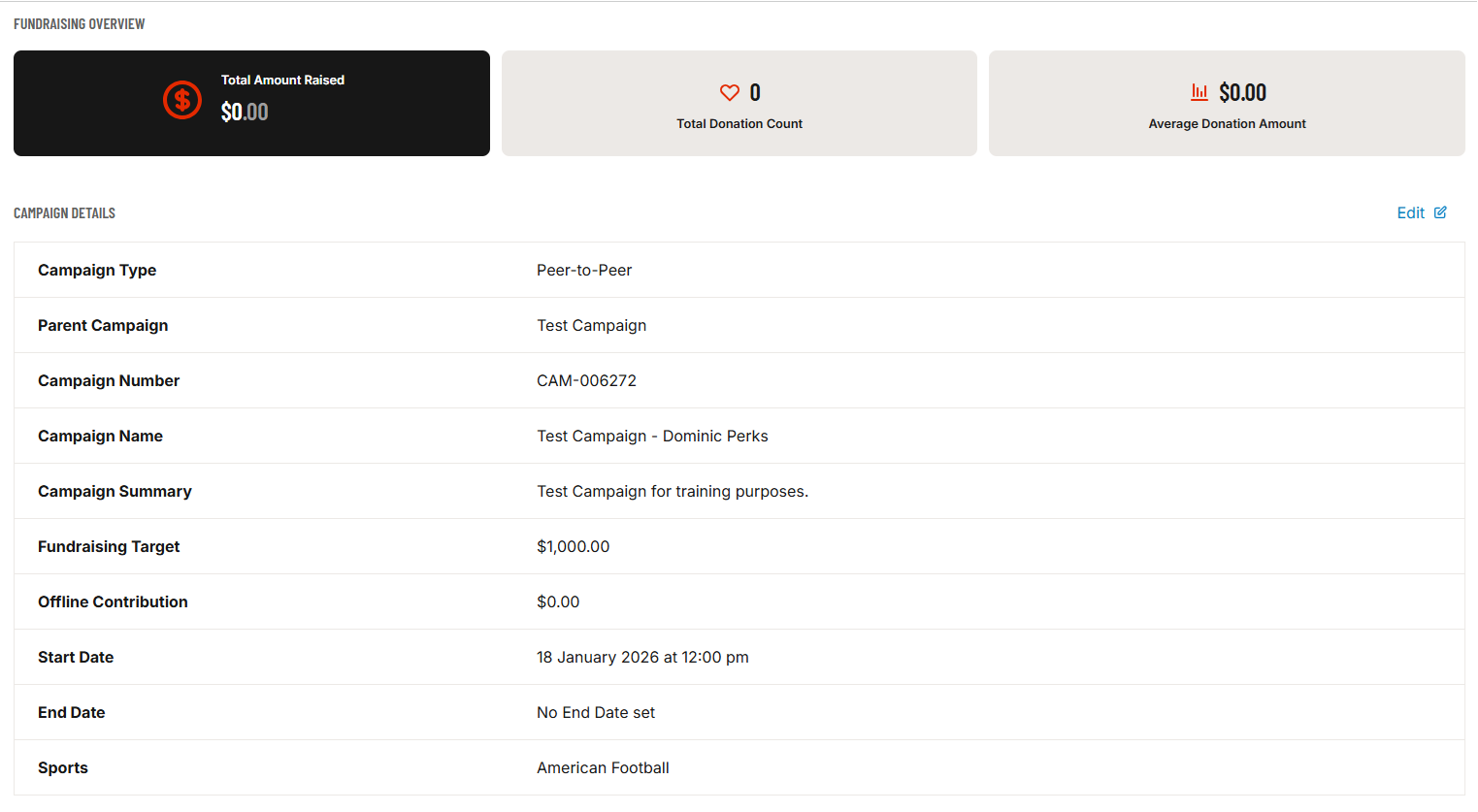Screen dimensions: 1478x812
Task: Select the American Football sports value
Action: pyautogui.click(x=603, y=768)
